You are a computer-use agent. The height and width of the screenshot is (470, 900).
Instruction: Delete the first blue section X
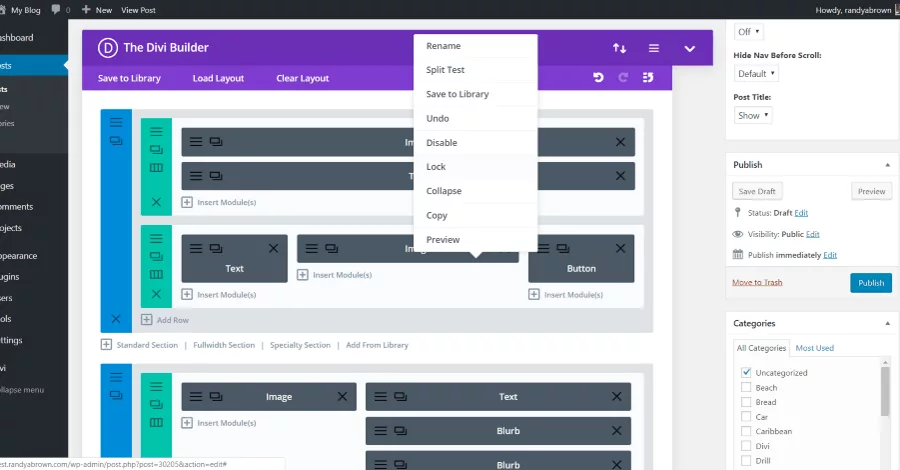click(x=116, y=318)
